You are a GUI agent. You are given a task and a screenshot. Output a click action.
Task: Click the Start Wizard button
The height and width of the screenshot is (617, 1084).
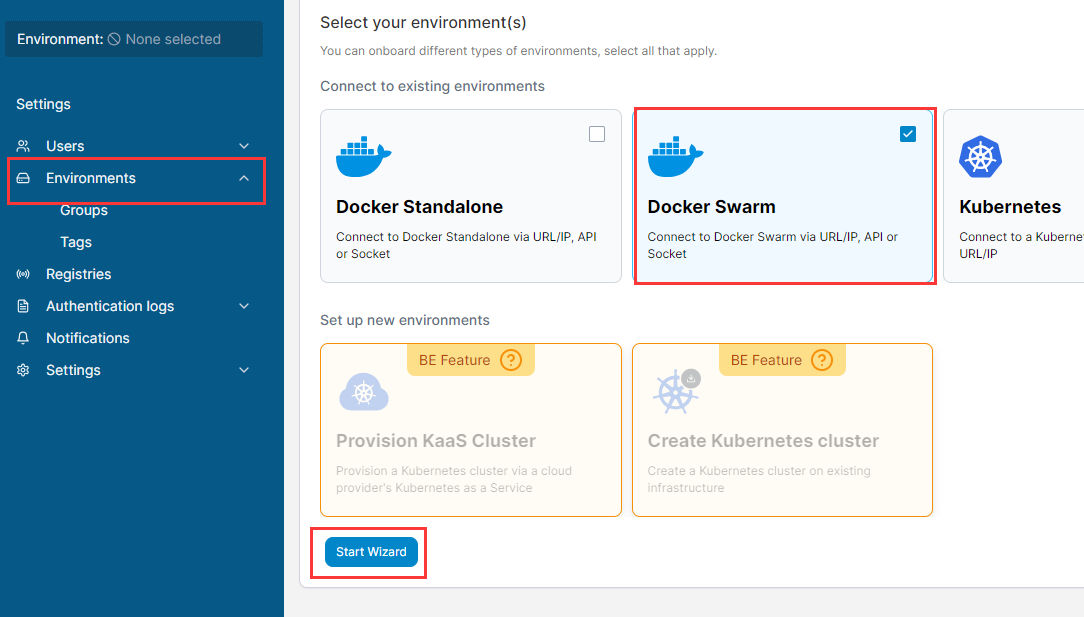pyautogui.click(x=371, y=552)
